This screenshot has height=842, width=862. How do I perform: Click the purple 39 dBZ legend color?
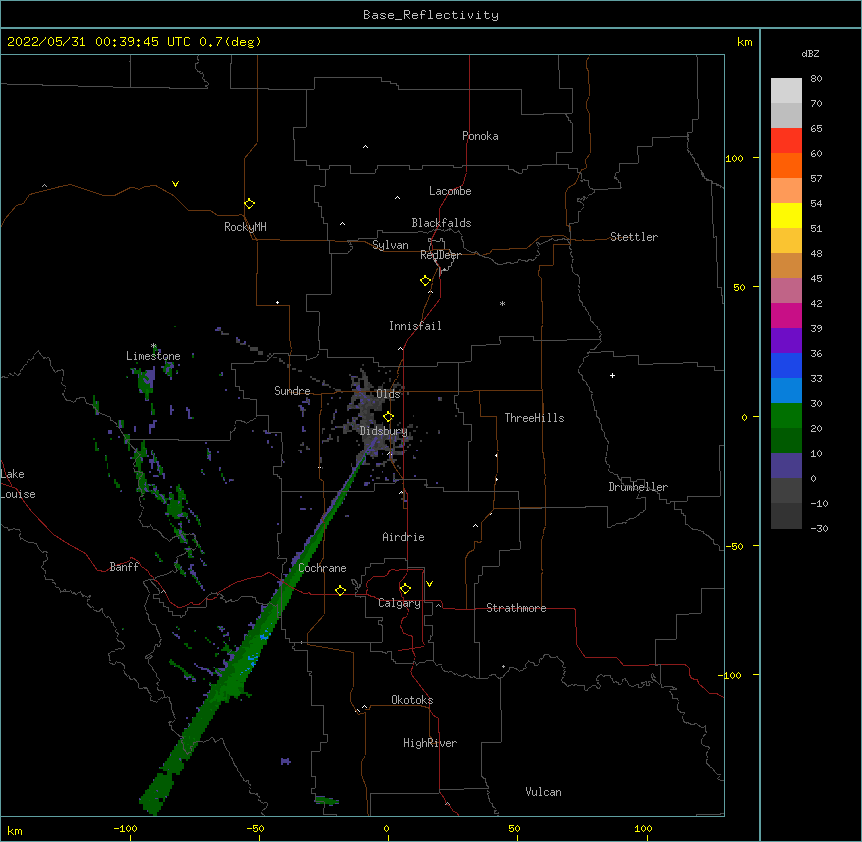point(786,341)
